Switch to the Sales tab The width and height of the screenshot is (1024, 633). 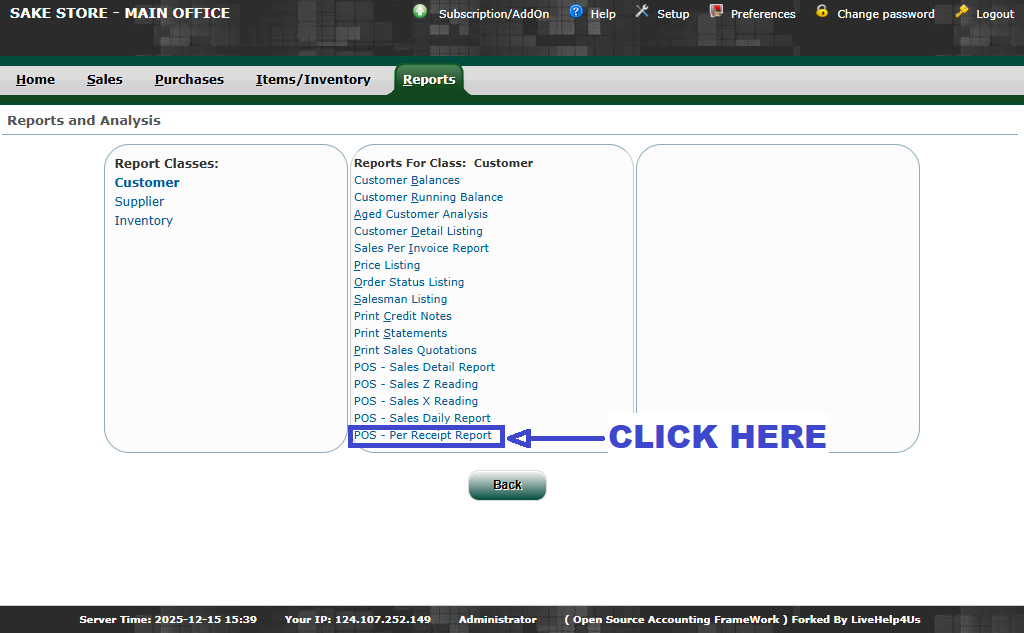104,80
